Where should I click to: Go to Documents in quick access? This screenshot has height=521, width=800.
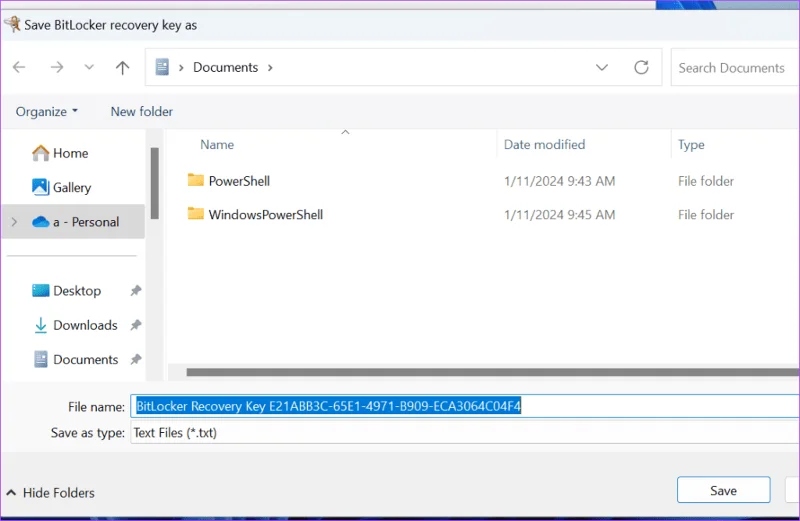86,359
